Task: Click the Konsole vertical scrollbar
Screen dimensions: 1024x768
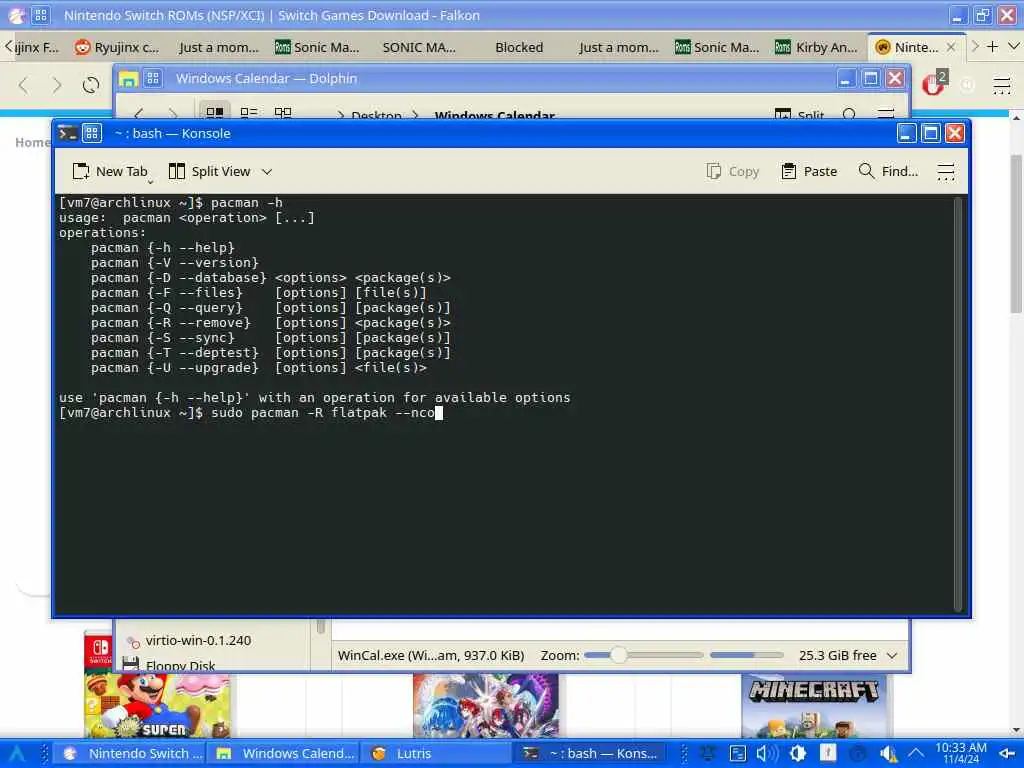Action: coord(958,405)
